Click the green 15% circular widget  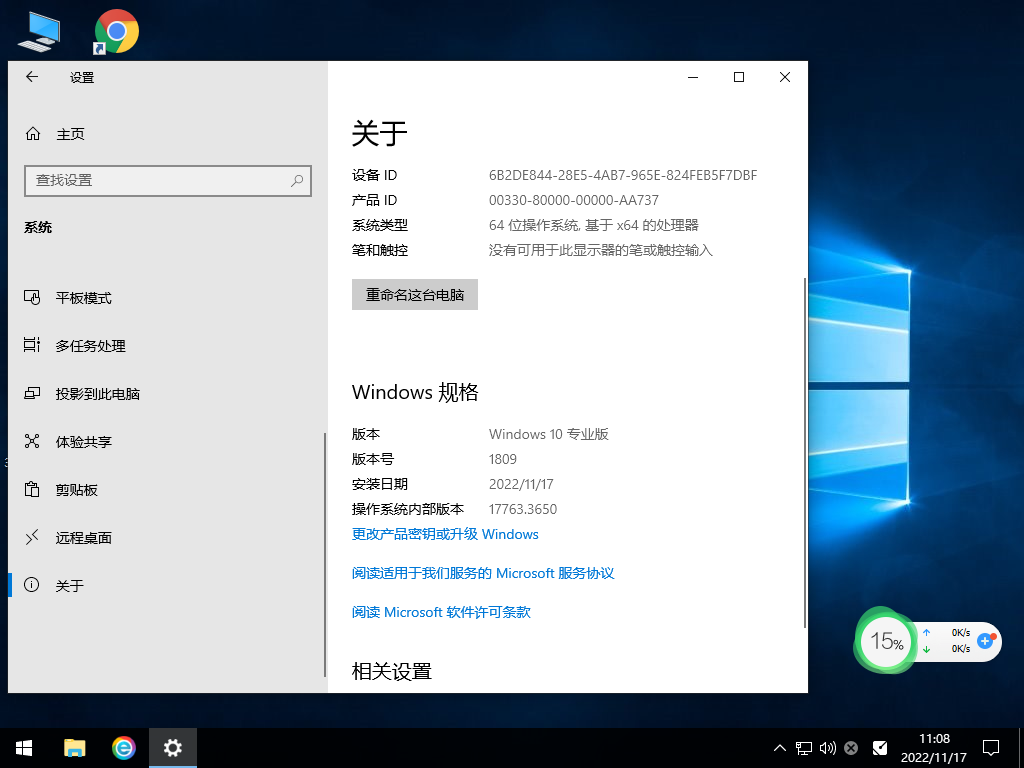[885, 641]
